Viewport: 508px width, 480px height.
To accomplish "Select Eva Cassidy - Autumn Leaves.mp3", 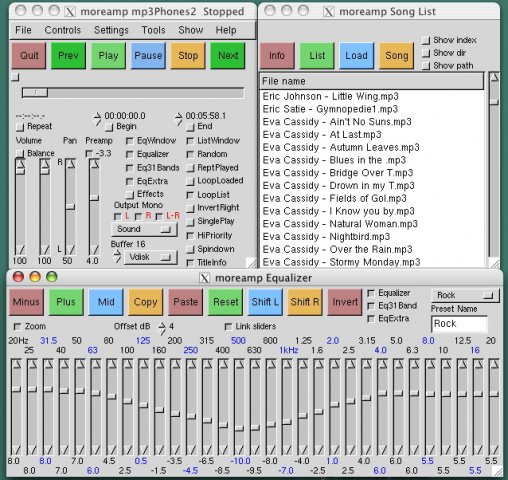I will [x=372, y=147].
